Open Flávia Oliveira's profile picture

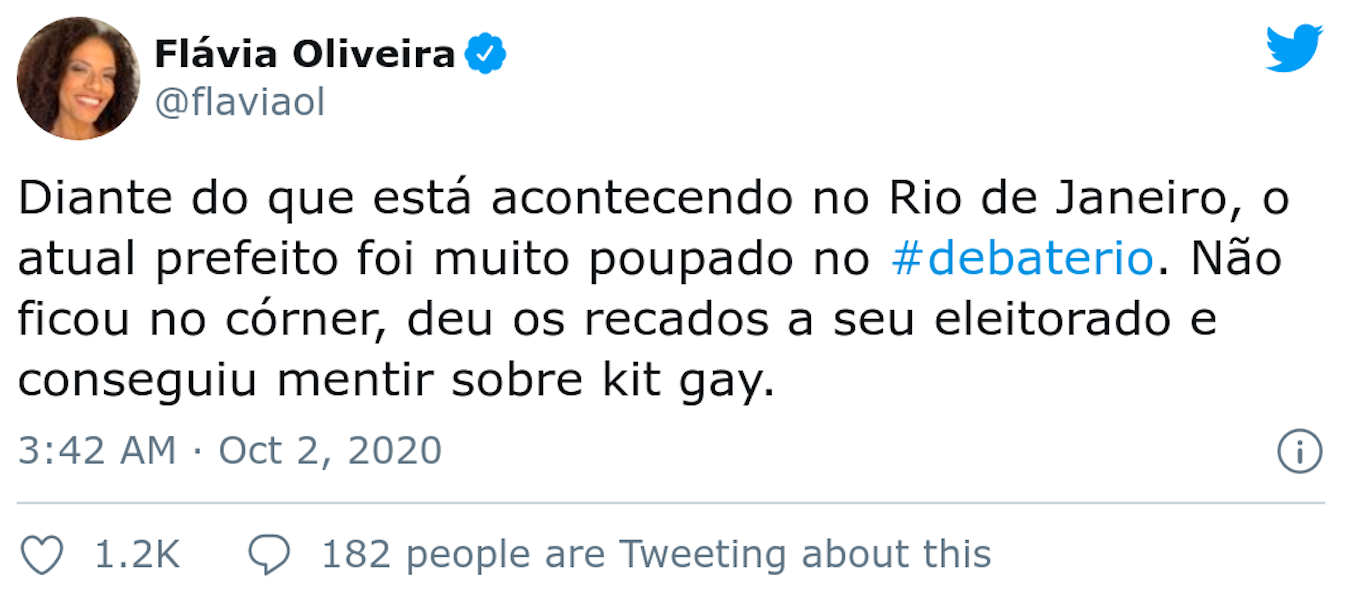78,78
